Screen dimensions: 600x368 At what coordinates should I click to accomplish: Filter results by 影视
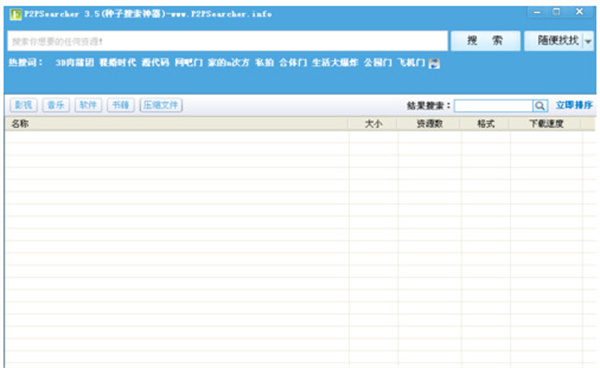pyautogui.click(x=24, y=105)
